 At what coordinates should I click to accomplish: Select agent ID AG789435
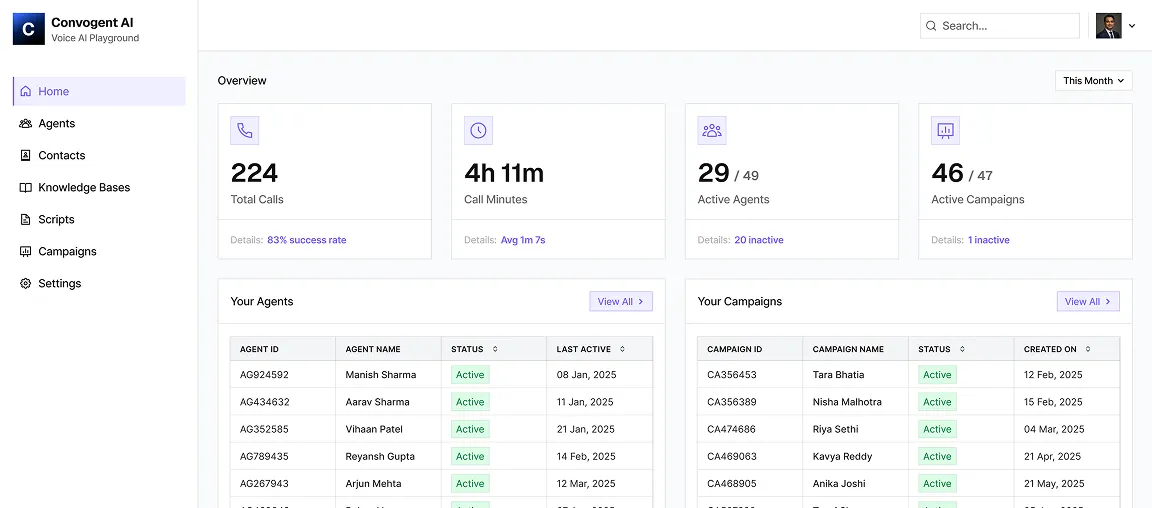click(264, 457)
